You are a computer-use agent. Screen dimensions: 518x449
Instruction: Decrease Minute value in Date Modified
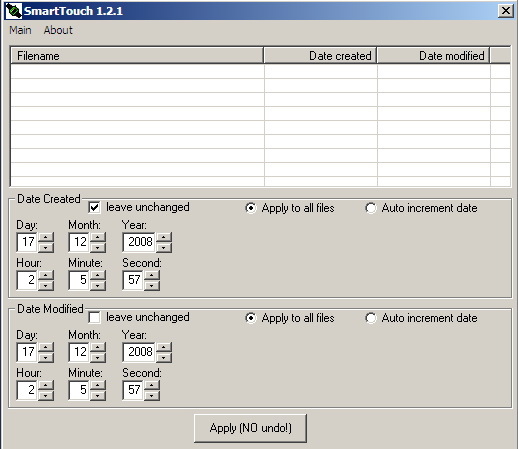click(98, 395)
